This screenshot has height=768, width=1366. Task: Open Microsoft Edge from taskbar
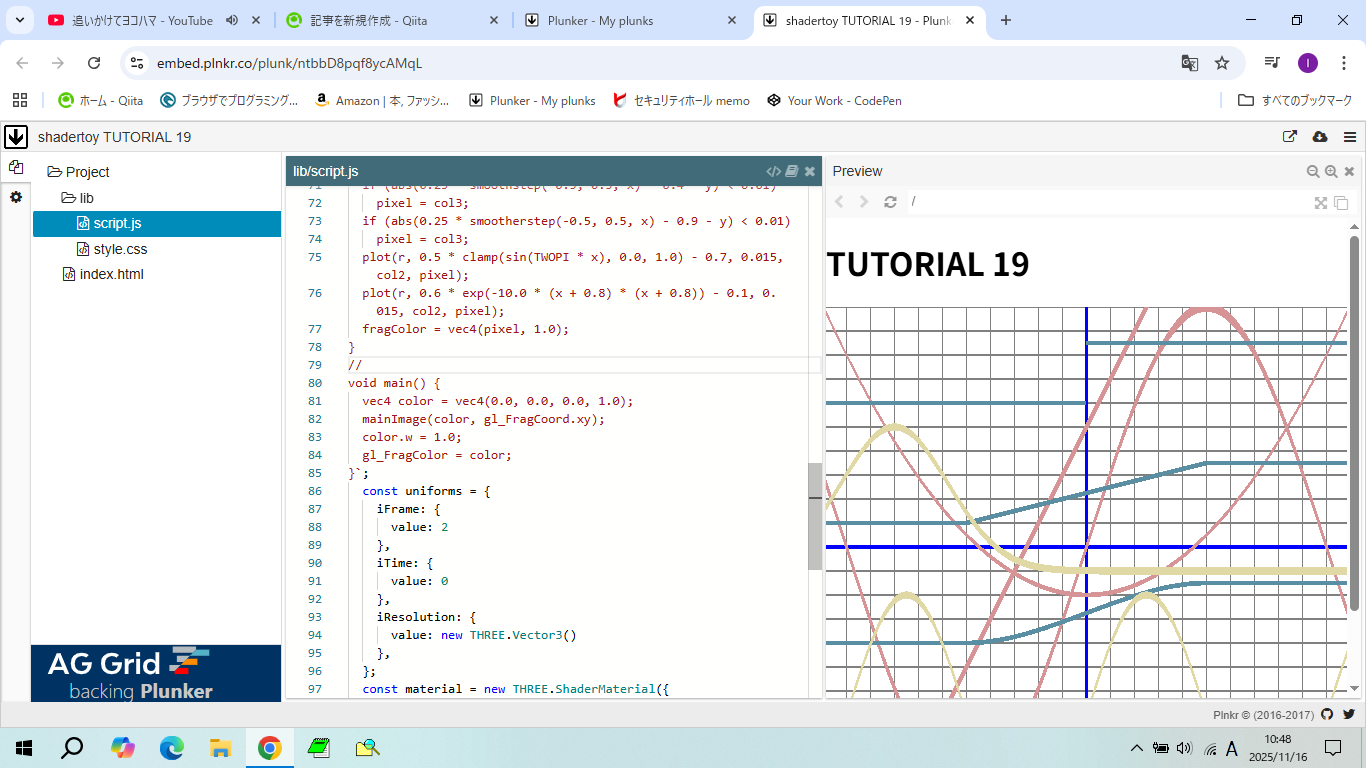[172, 747]
